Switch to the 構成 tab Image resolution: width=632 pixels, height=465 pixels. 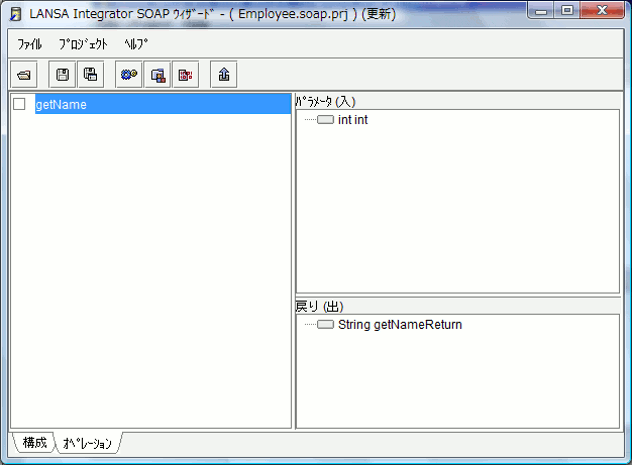coord(35,442)
